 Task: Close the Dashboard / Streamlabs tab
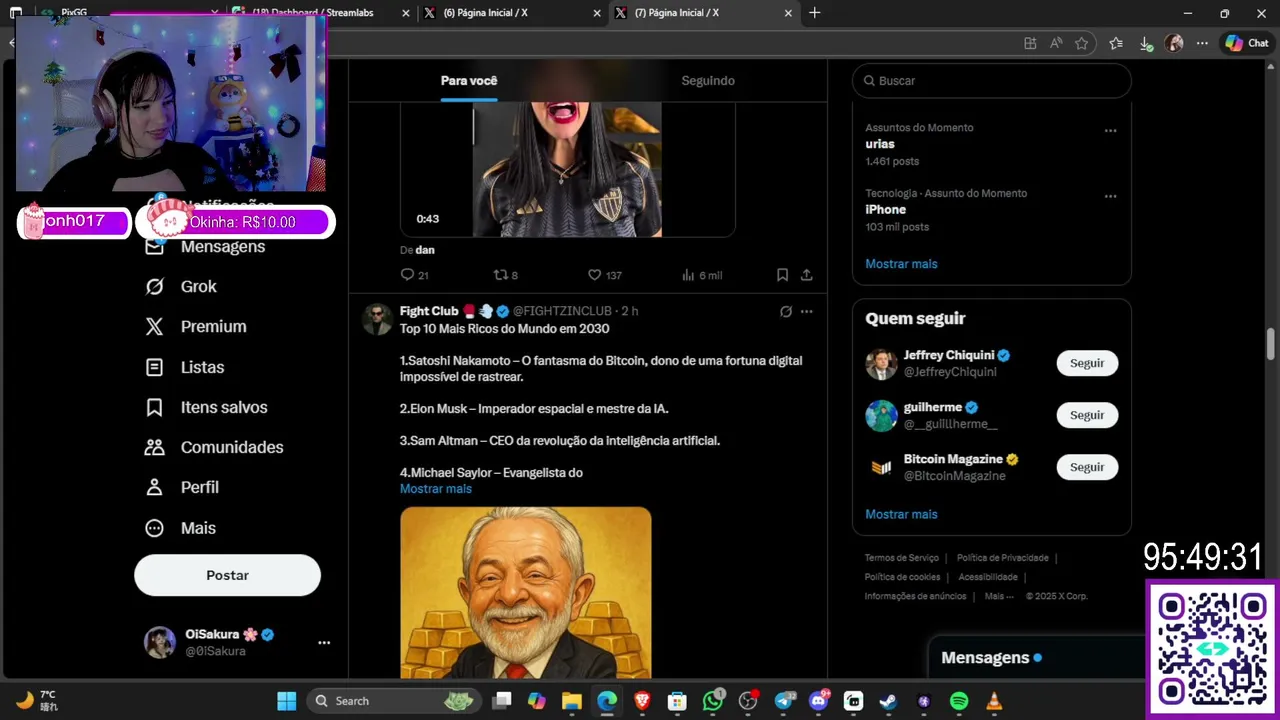click(405, 13)
